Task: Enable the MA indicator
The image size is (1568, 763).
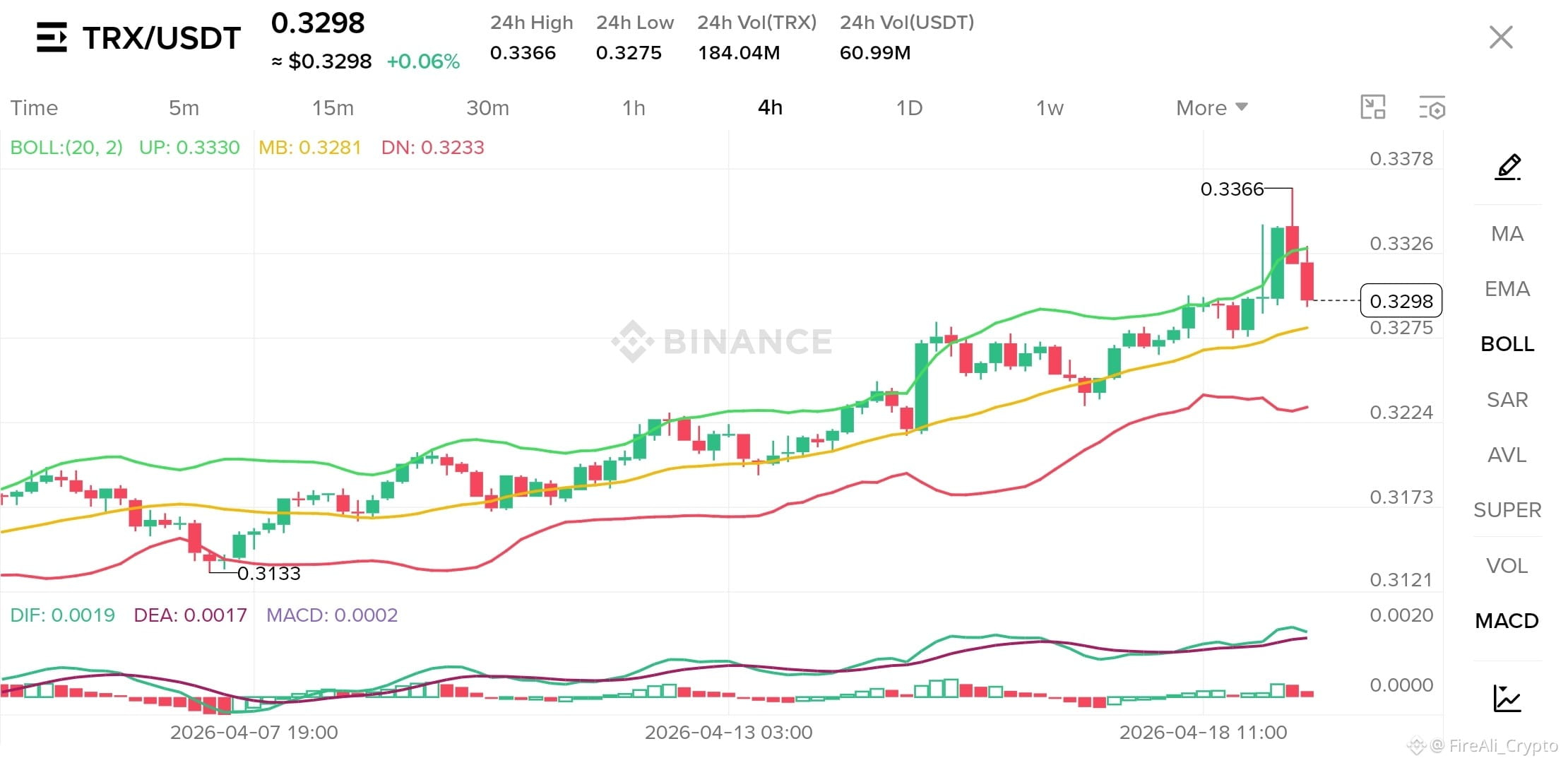Action: (x=1507, y=233)
